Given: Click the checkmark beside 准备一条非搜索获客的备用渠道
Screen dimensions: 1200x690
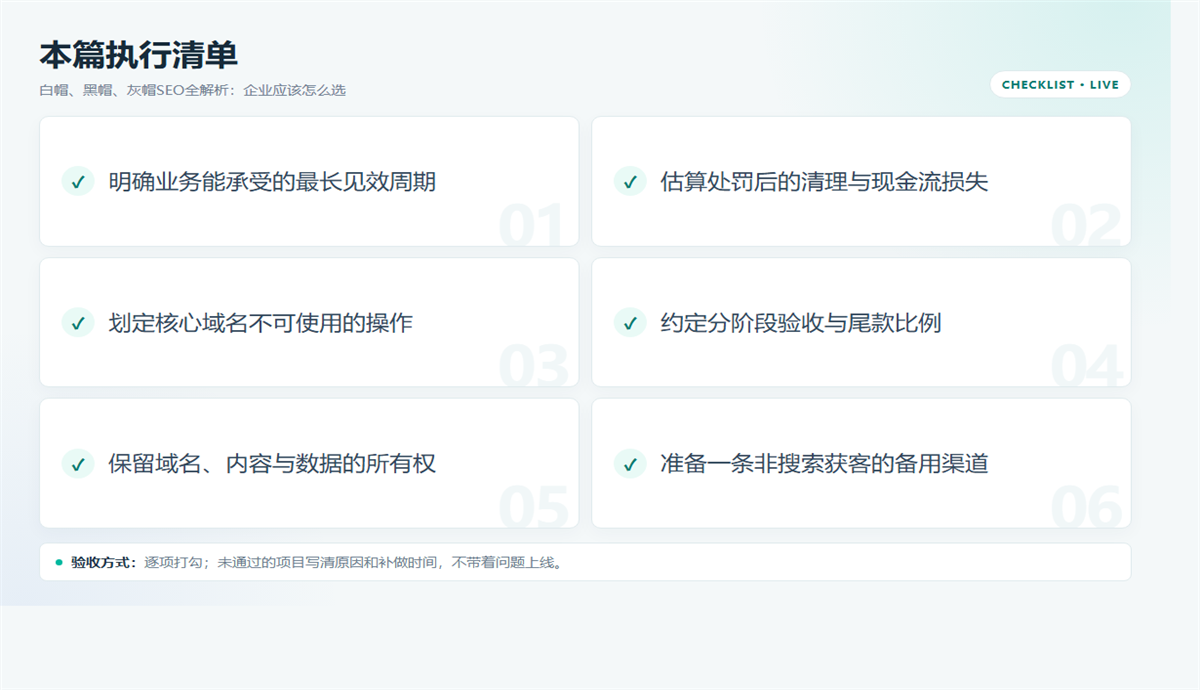Looking at the screenshot, I should 630,464.
